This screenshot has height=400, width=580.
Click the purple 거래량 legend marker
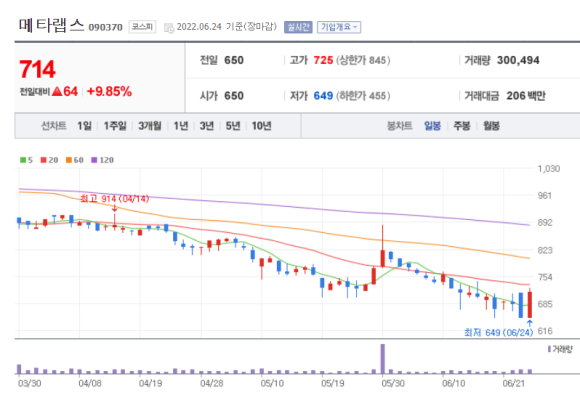[549, 349]
